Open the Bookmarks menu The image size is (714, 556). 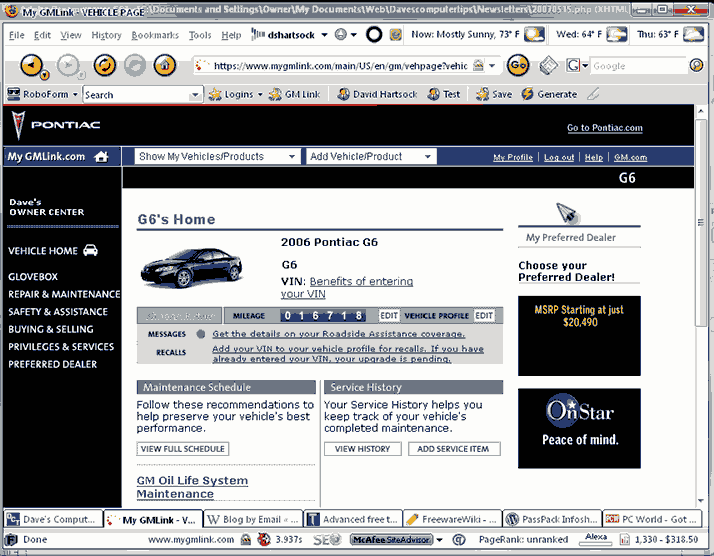click(155, 35)
